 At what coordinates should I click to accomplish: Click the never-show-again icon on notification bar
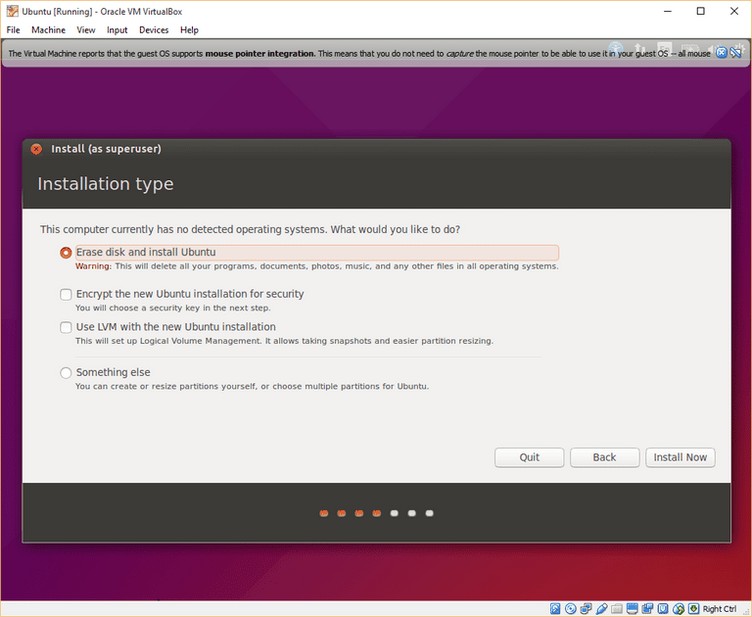(x=736, y=53)
